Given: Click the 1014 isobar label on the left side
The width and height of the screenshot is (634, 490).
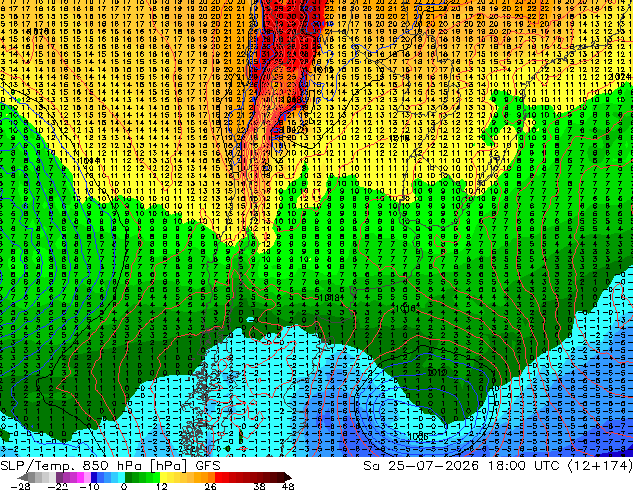Looking at the screenshot, I should pyautogui.click(x=89, y=161).
